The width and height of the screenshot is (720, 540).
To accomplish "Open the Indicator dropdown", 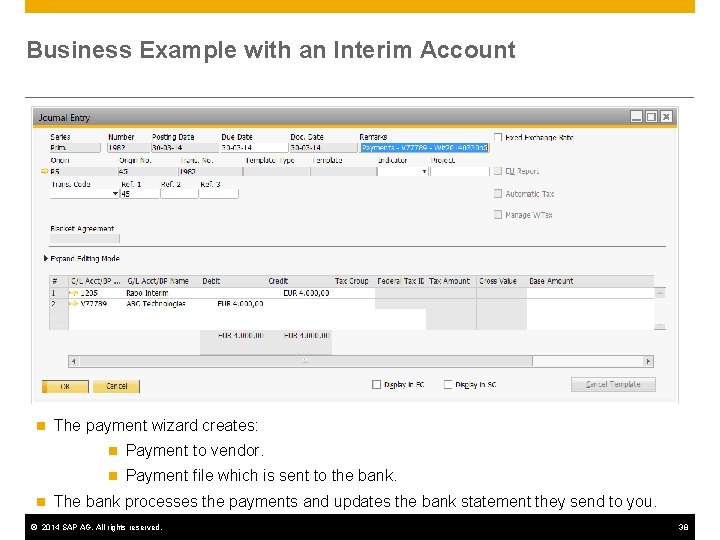I will point(424,171).
